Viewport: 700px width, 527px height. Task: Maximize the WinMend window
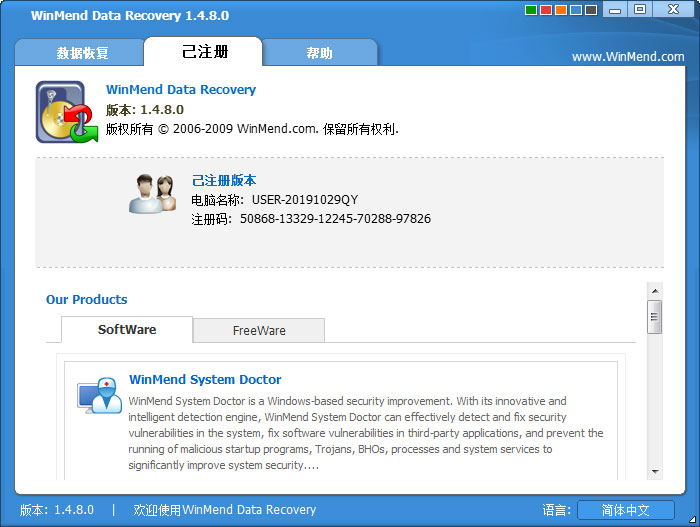[x=640, y=9]
